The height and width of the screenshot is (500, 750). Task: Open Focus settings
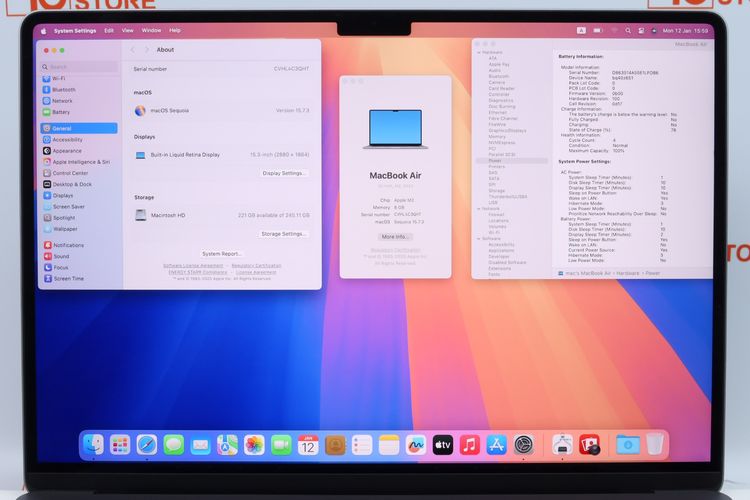[x=79, y=267]
